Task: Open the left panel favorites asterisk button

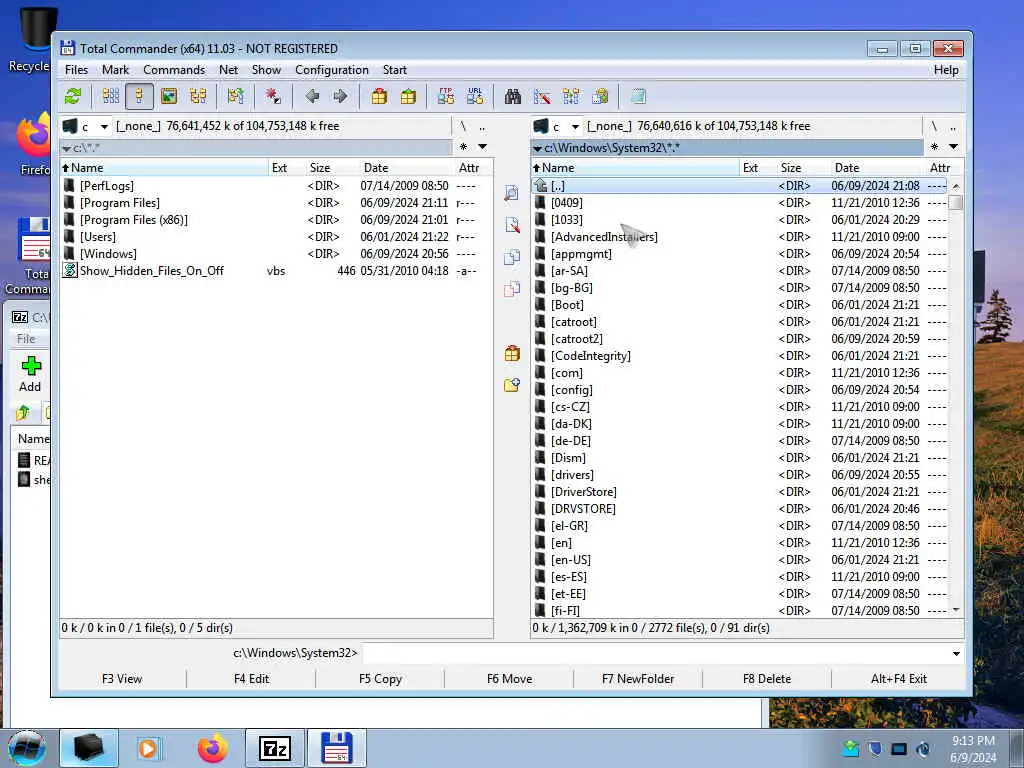Action: [x=463, y=147]
